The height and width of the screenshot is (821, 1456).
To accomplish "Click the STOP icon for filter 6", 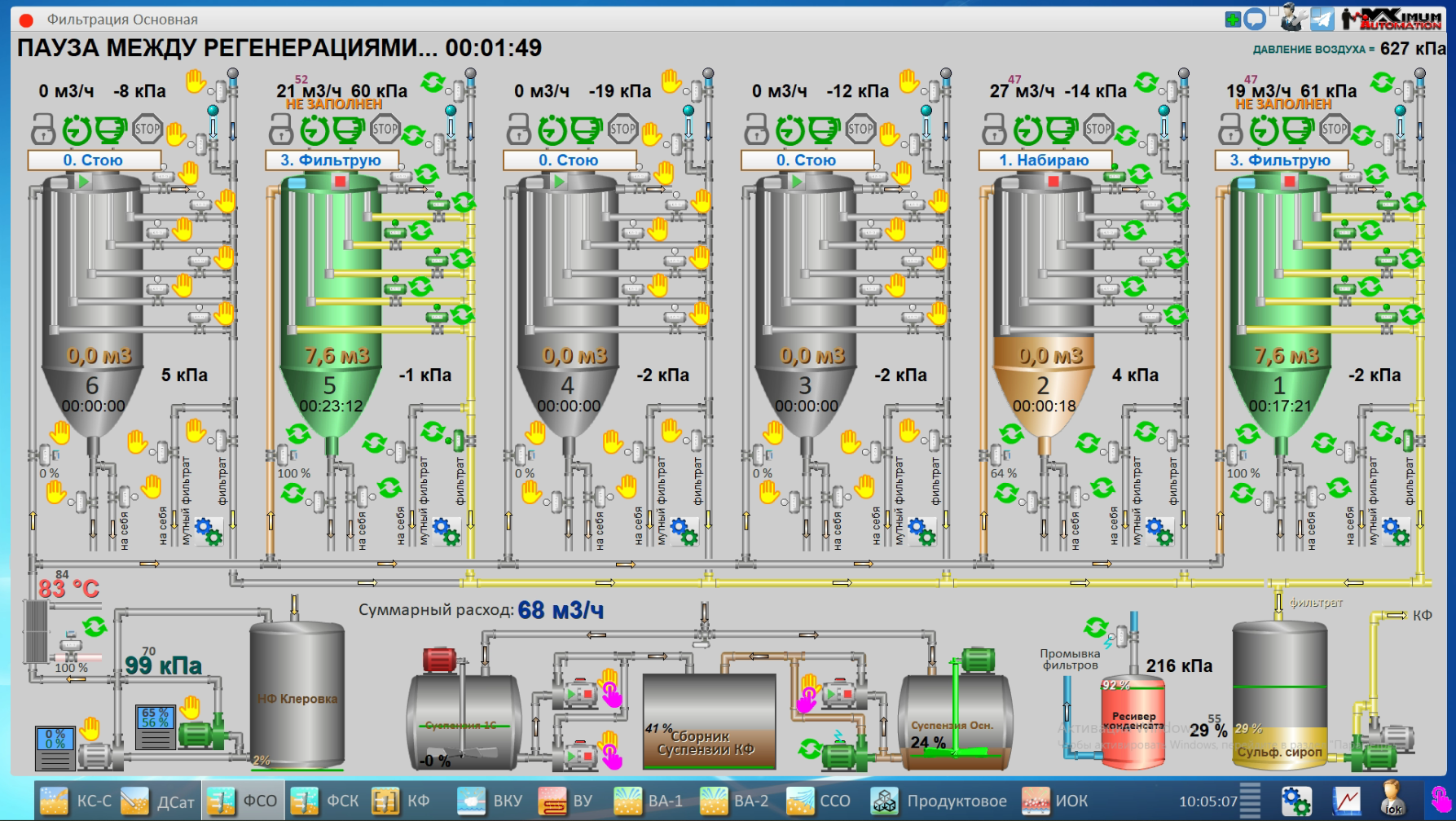I will point(147,129).
